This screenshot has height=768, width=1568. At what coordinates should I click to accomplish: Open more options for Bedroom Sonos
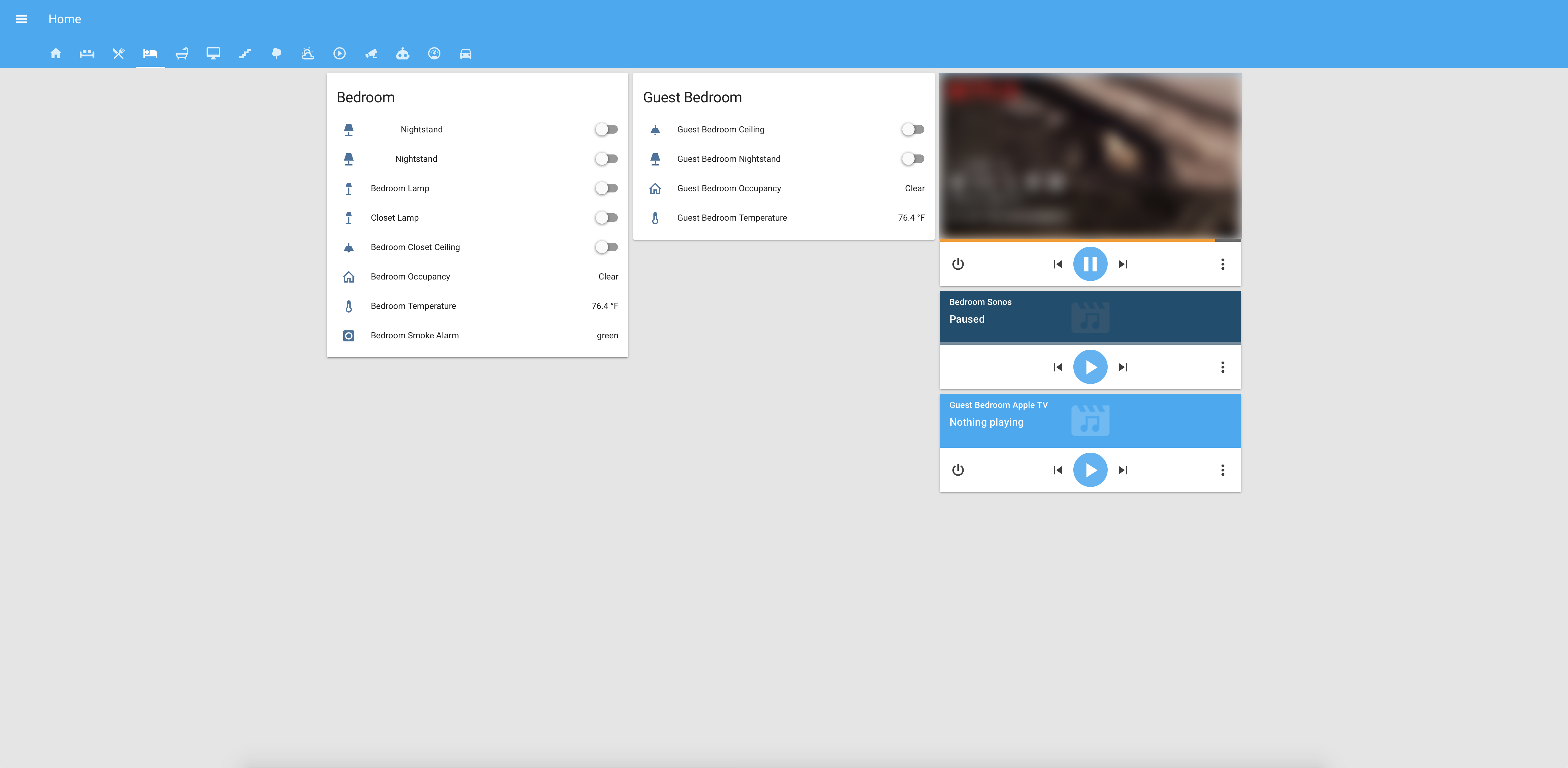(x=1222, y=367)
